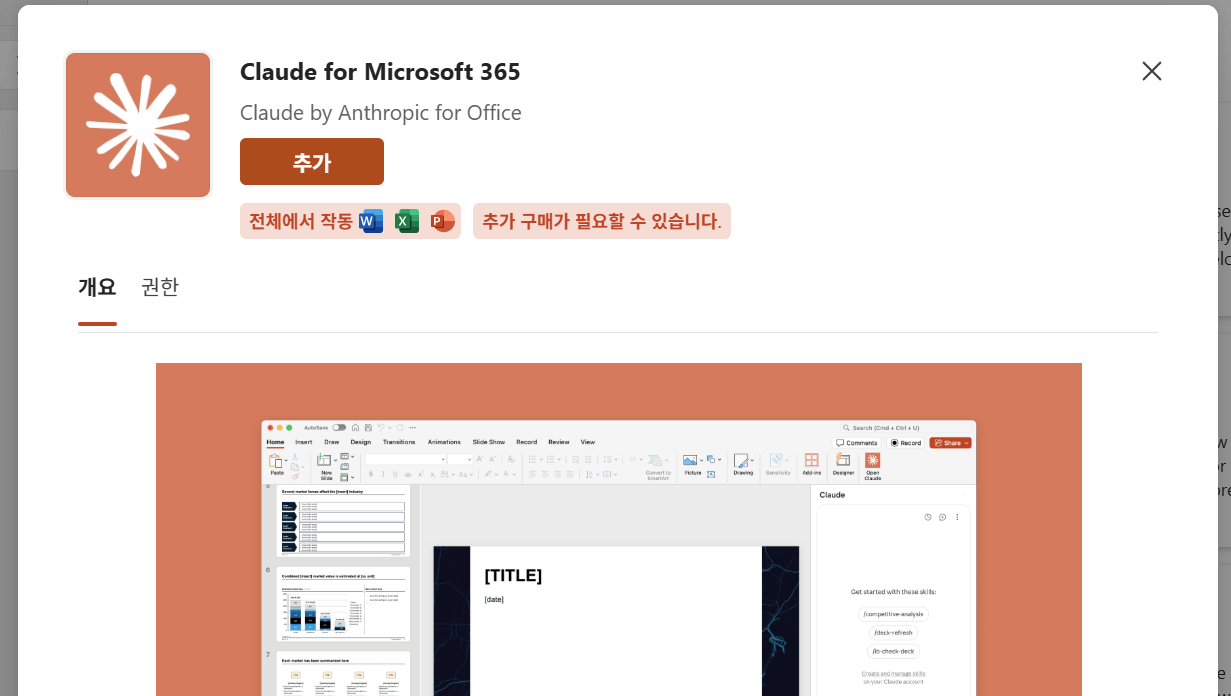Screen dimensions: 1231x696
Task: Click the Claude for Microsoft 365 title
Action: (380, 72)
